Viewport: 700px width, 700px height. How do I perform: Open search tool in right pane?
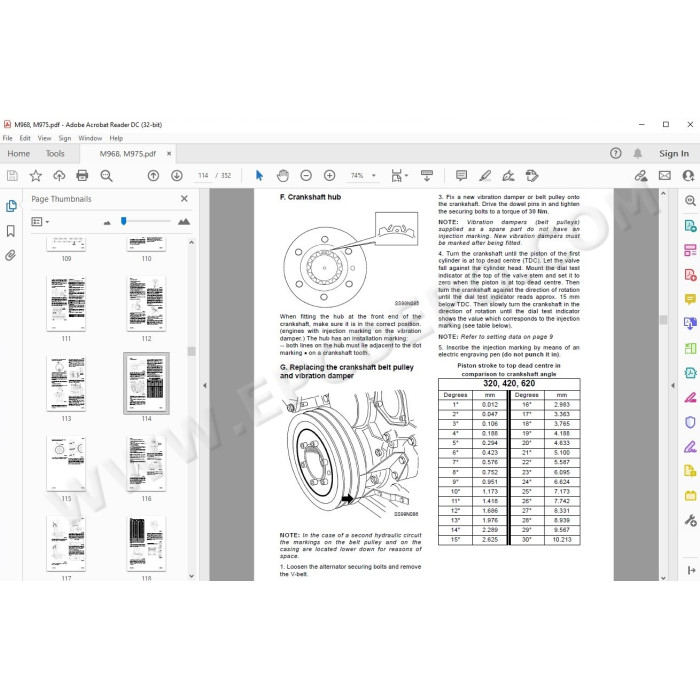(x=690, y=201)
